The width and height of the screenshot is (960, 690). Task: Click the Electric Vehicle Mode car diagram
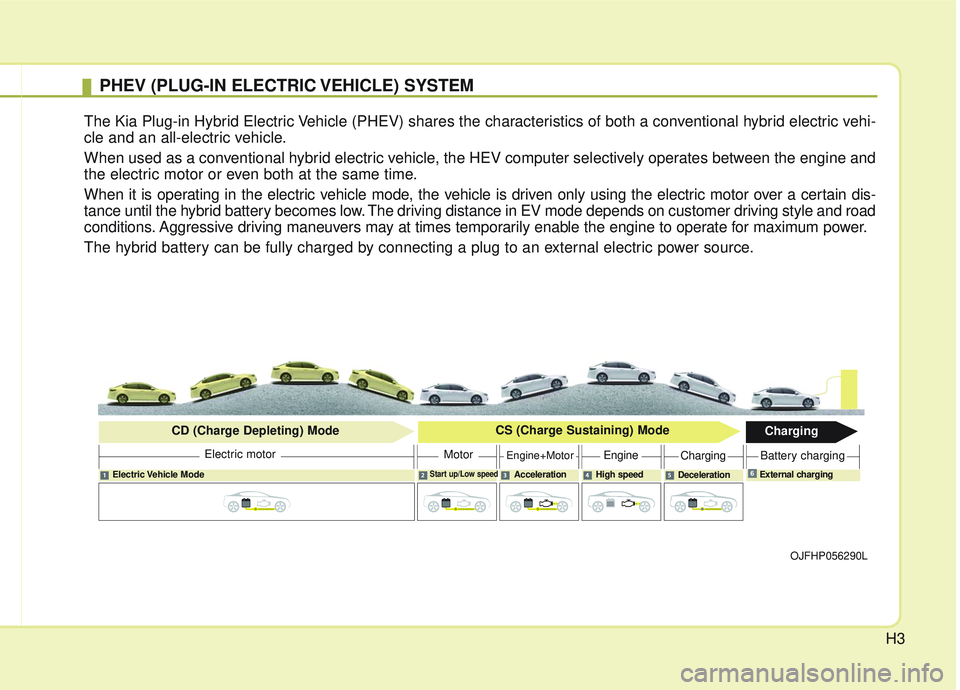point(255,501)
